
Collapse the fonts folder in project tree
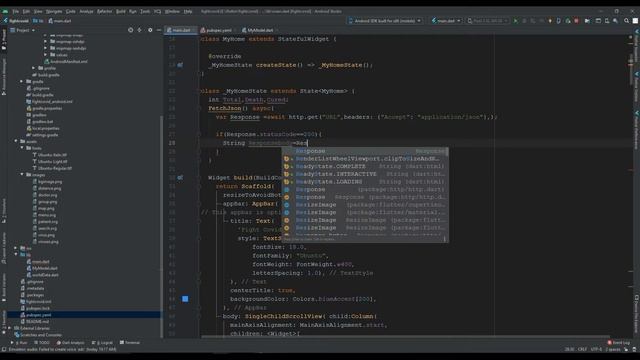pos(22,148)
